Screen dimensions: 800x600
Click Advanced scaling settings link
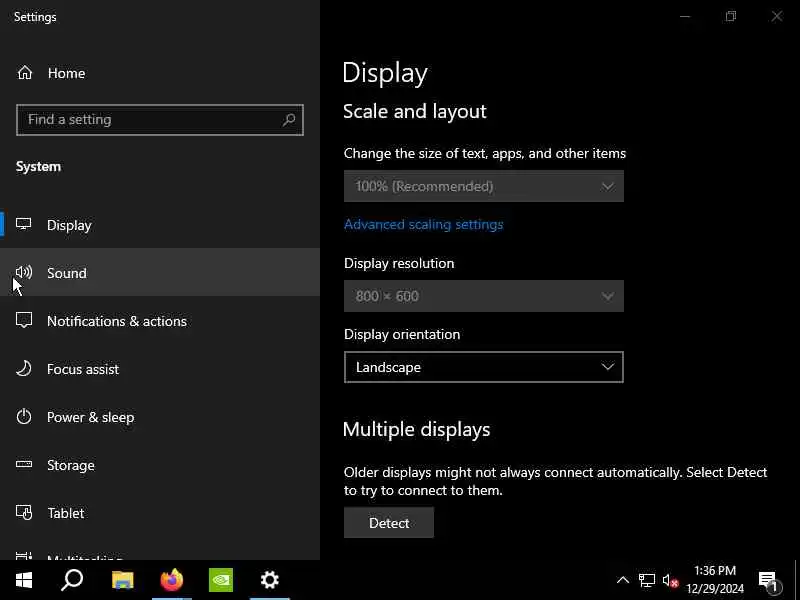[x=423, y=224]
